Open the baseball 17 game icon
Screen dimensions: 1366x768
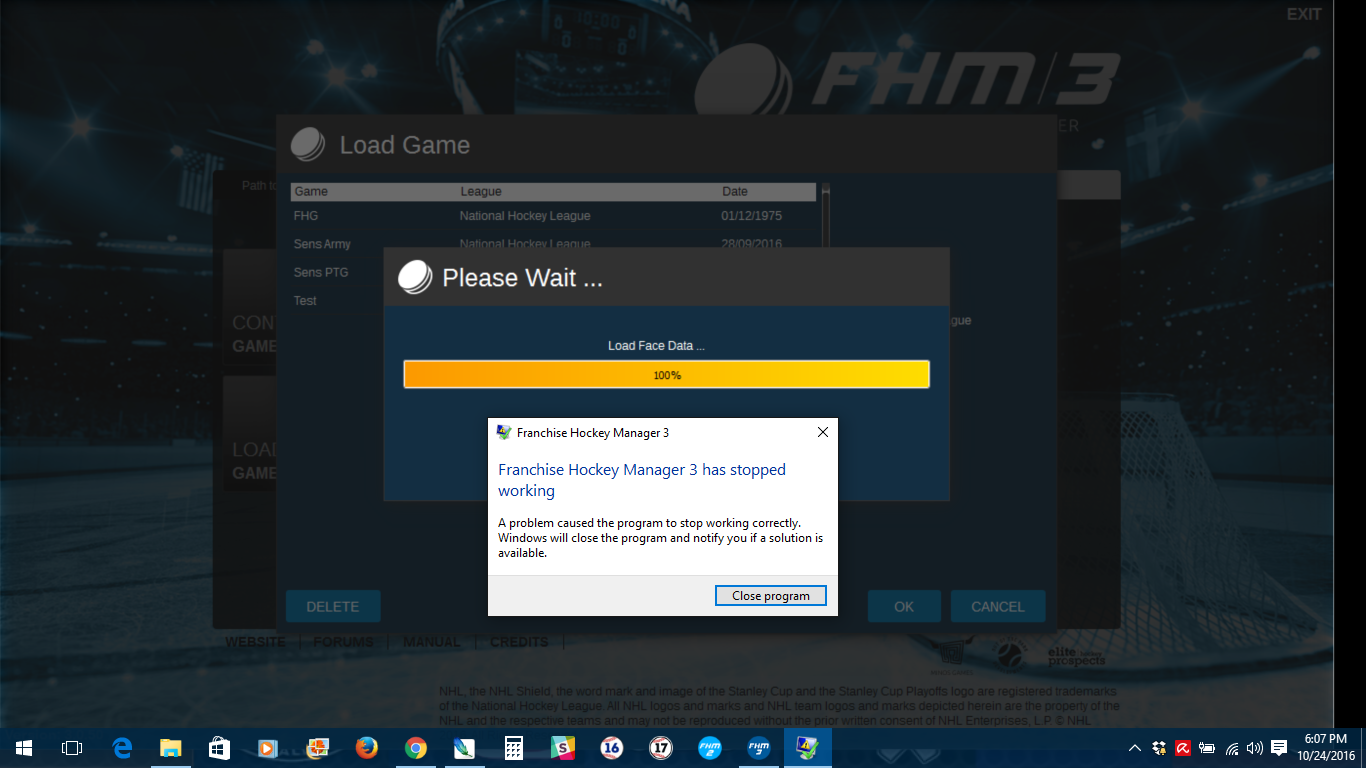(661, 748)
